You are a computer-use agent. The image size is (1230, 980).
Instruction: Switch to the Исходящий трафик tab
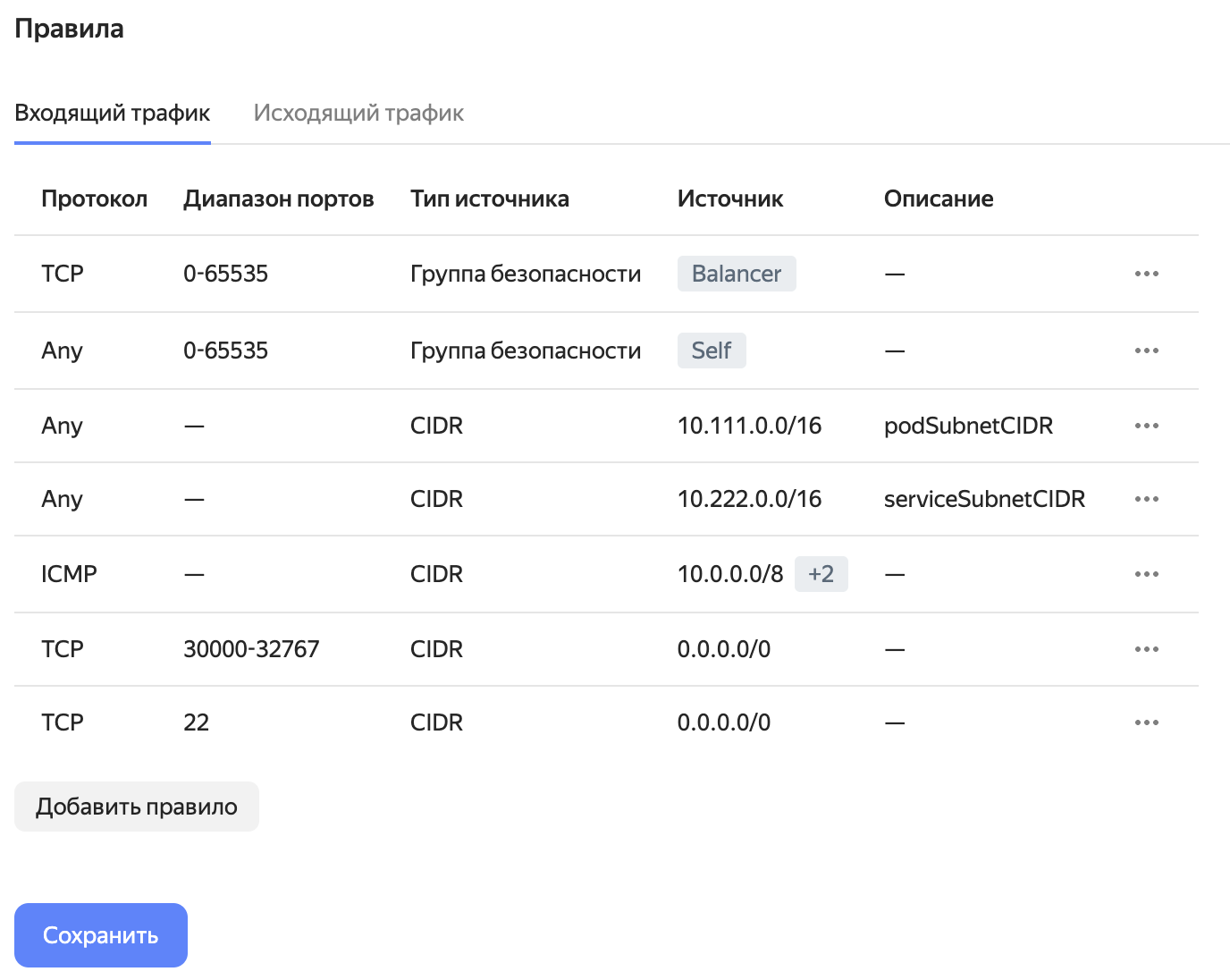click(x=359, y=113)
